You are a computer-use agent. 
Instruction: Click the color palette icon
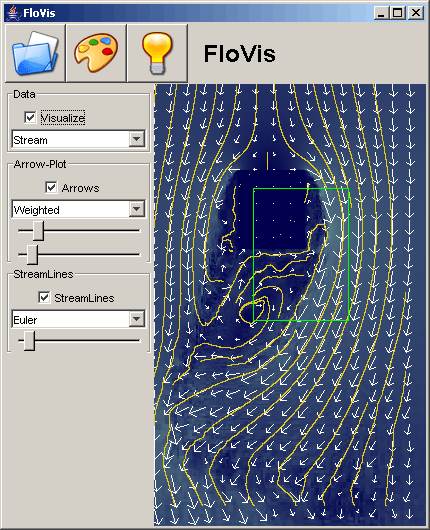point(96,53)
